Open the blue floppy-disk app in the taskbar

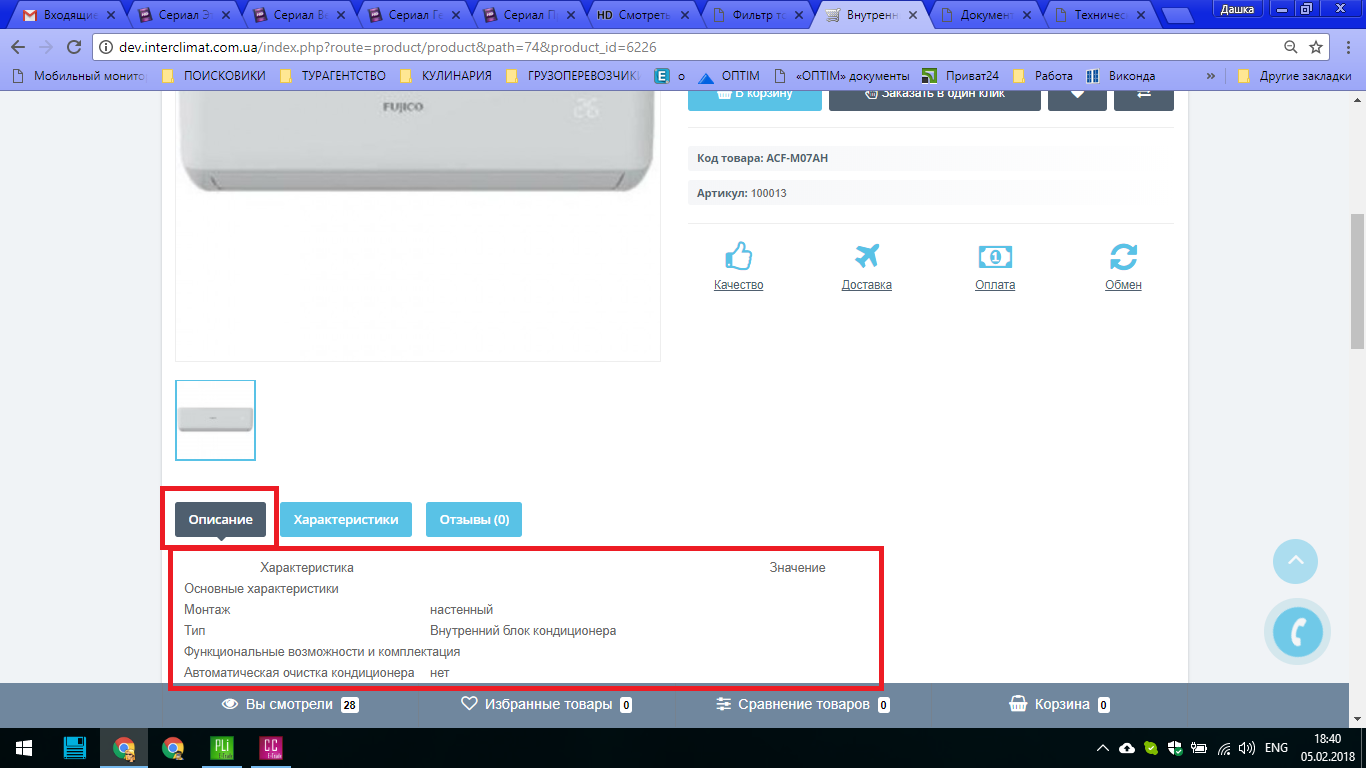(74, 747)
